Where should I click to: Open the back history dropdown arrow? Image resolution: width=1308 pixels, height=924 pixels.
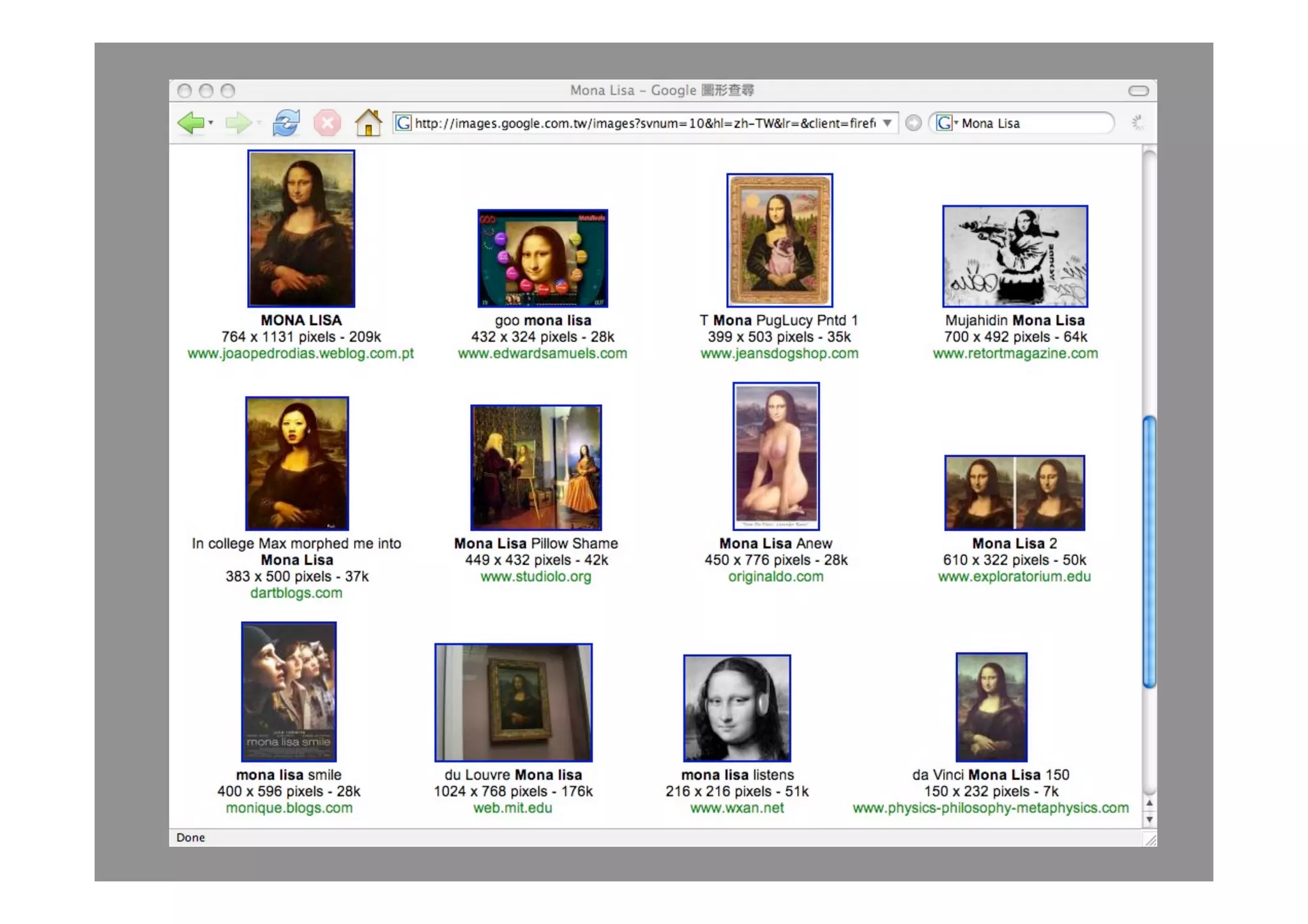[x=211, y=123]
